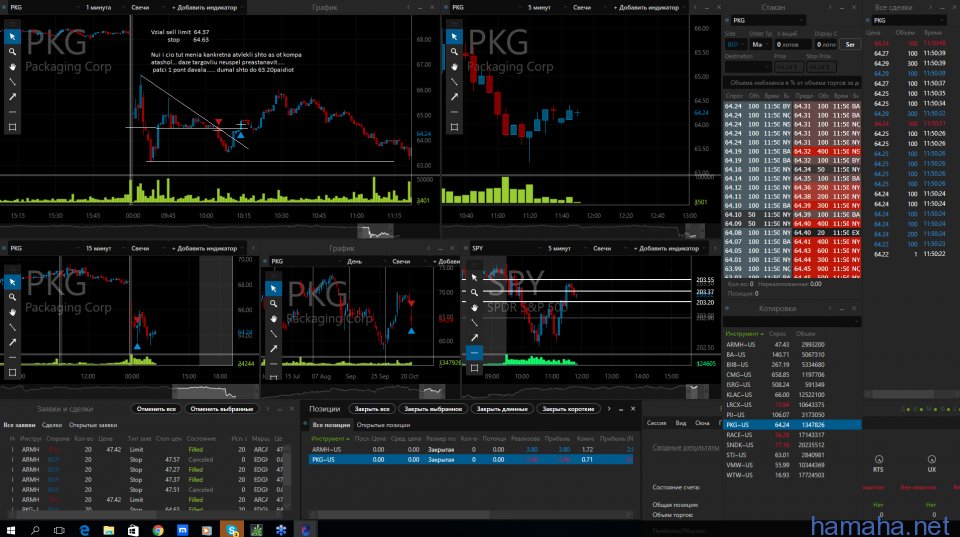Select the cursor tool in 1-minute PKG chart
The width and height of the screenshot is (960, 537).
click(x=12, y=37)
